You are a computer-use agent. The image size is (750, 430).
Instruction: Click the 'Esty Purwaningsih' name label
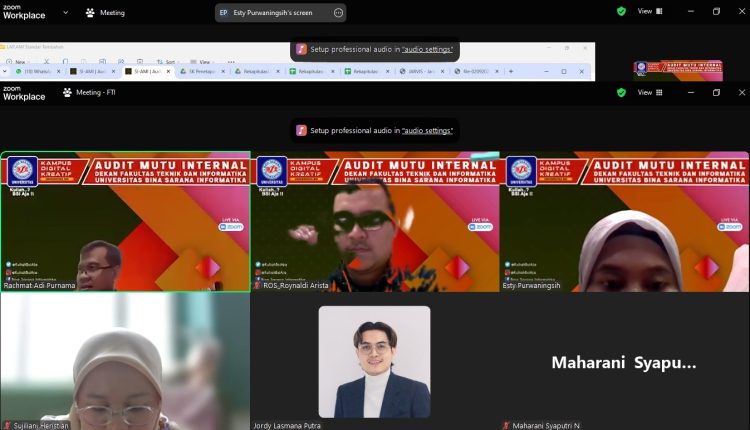(531, 286)
